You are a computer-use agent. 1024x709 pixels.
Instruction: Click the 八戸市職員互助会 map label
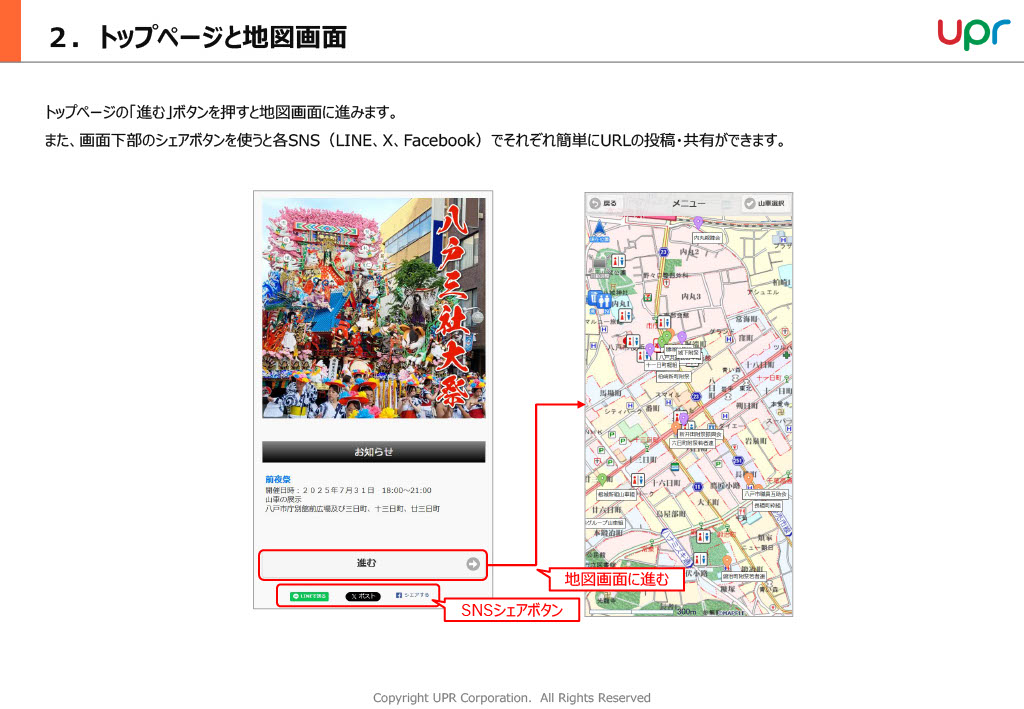coord(765,494)
